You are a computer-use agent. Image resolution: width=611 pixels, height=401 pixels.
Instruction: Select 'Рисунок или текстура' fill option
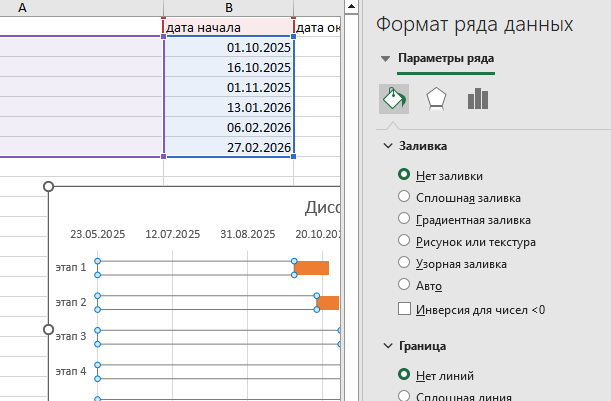404,241
